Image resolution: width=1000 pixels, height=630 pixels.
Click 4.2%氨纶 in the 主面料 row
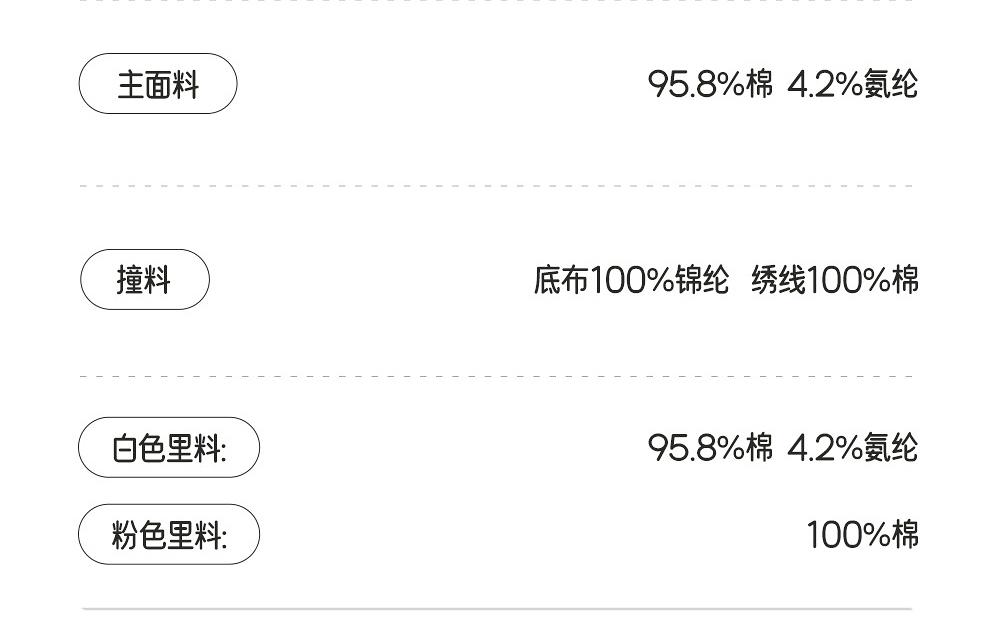(x=852, y=84)
